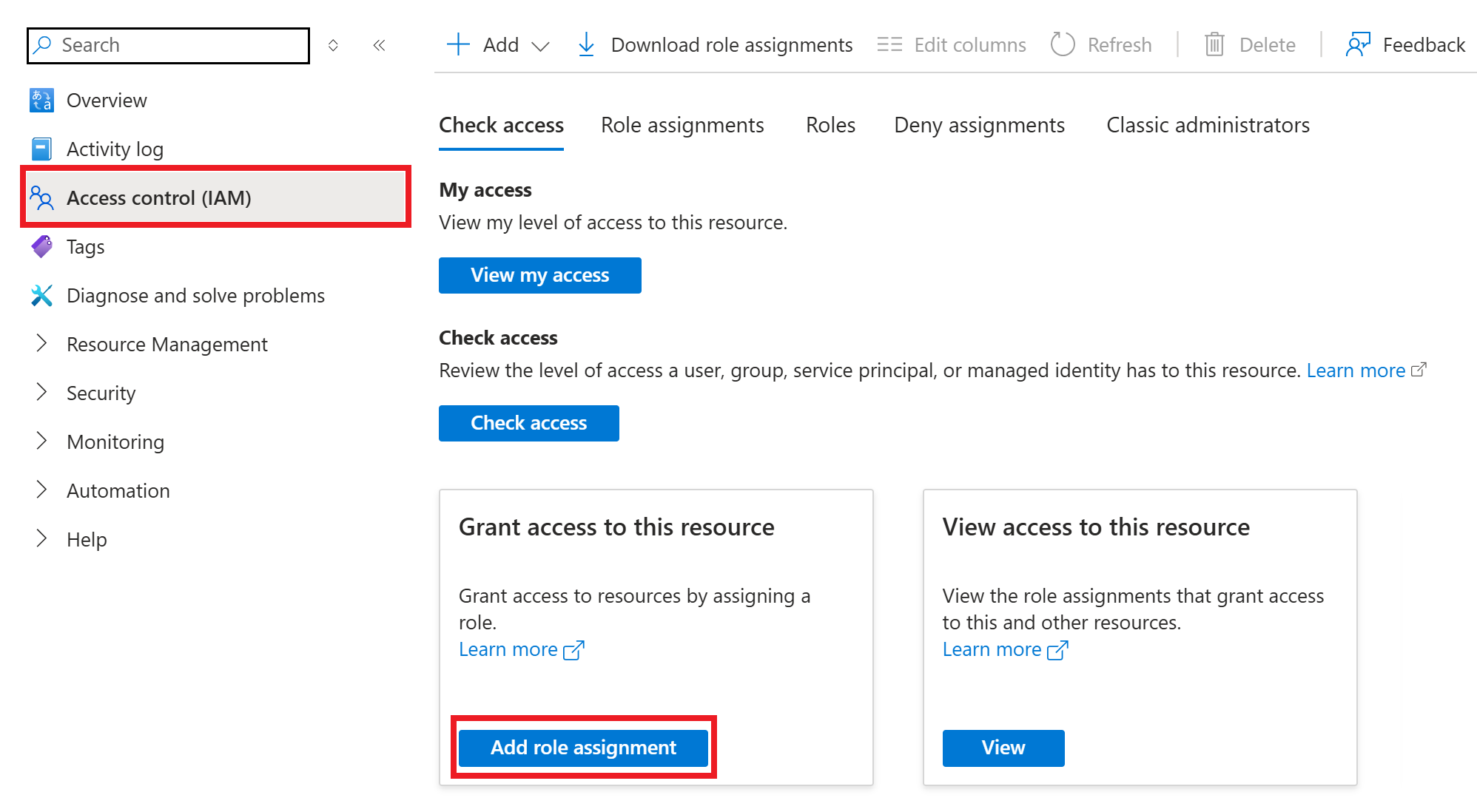Open the Activity log icon
The width and height of the screenshot is (1477, 812).
(x=41, y=149)
